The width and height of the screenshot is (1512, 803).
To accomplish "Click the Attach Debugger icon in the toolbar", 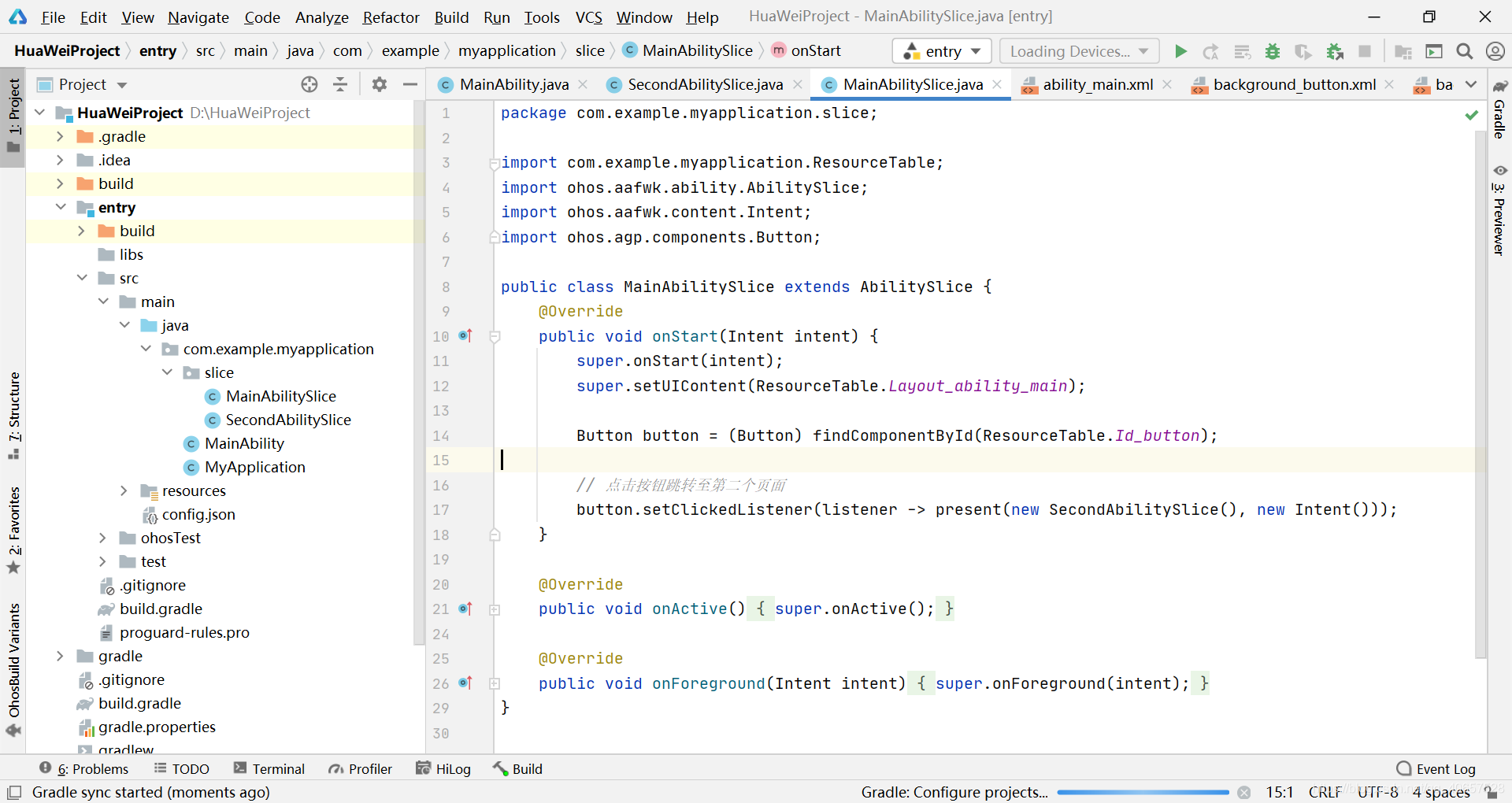I will pyautogui.click(x=1335, y=51).
